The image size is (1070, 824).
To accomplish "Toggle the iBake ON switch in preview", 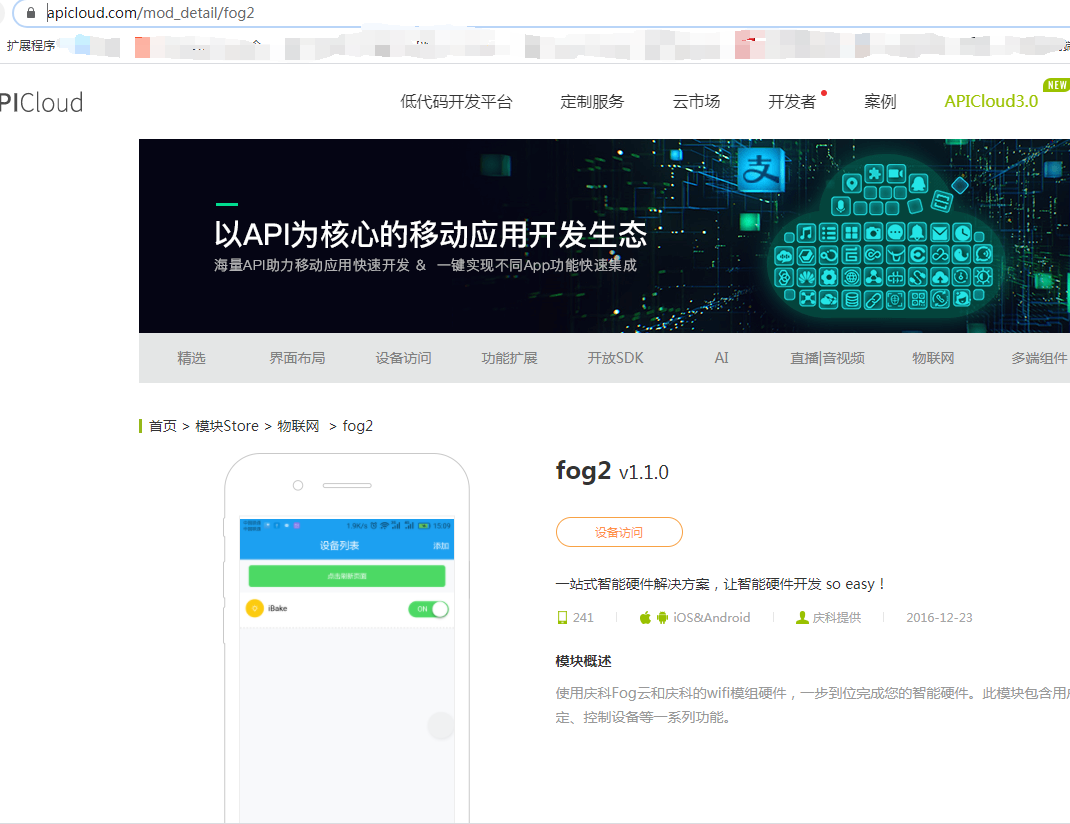I will (x=429, y=609).
